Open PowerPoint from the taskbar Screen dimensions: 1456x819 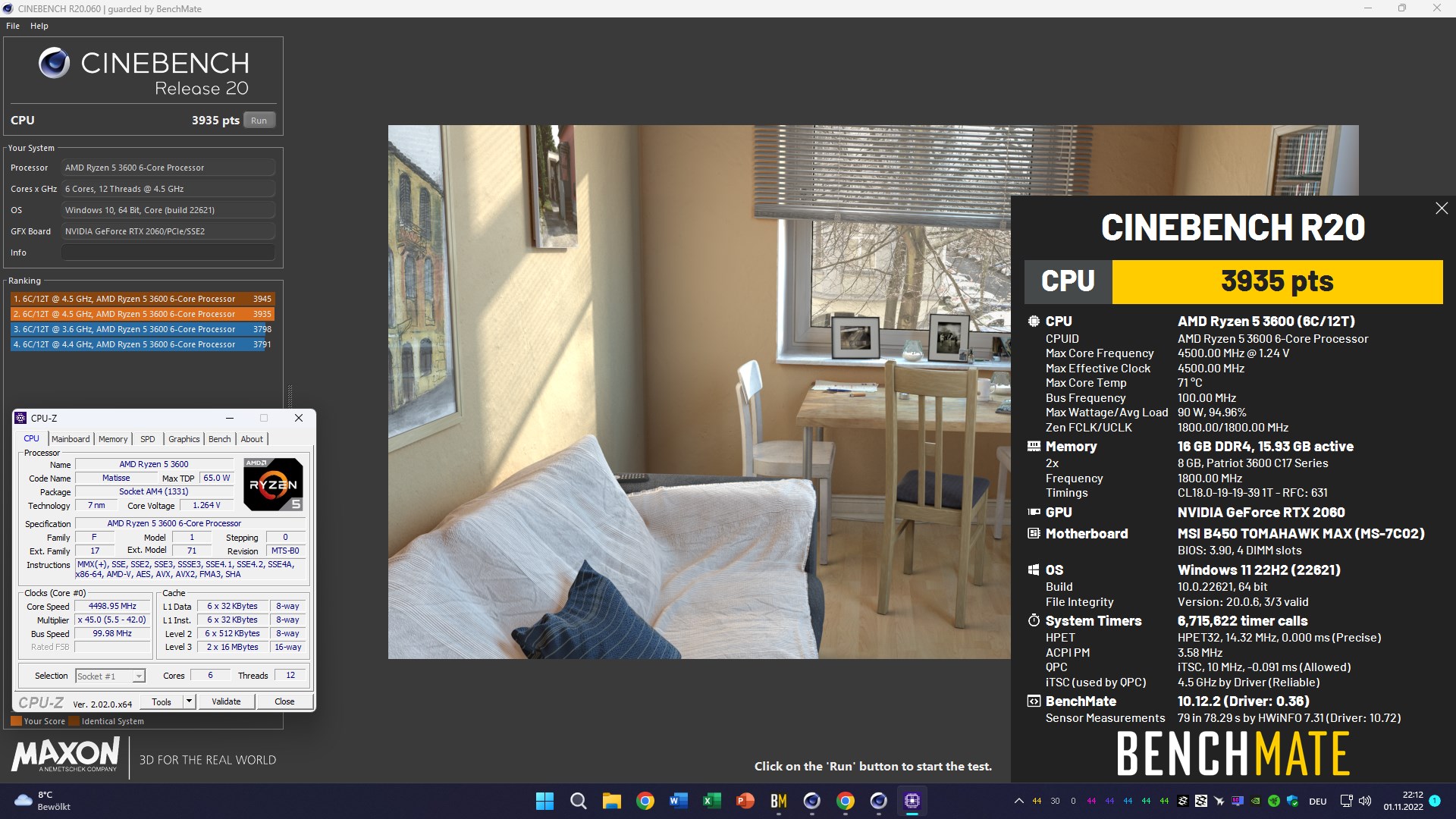(745, 801)
